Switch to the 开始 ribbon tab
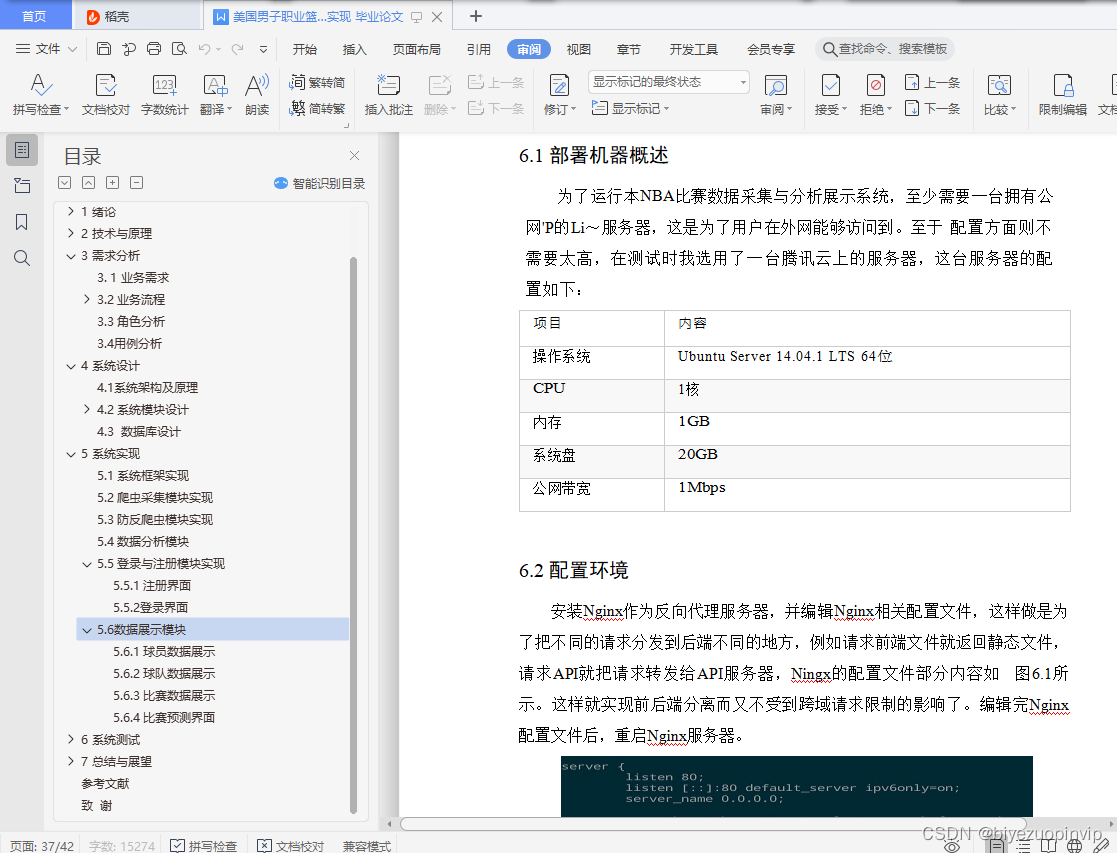The height and width of the screenshot is (853, 1117). [x=305, y=49]
